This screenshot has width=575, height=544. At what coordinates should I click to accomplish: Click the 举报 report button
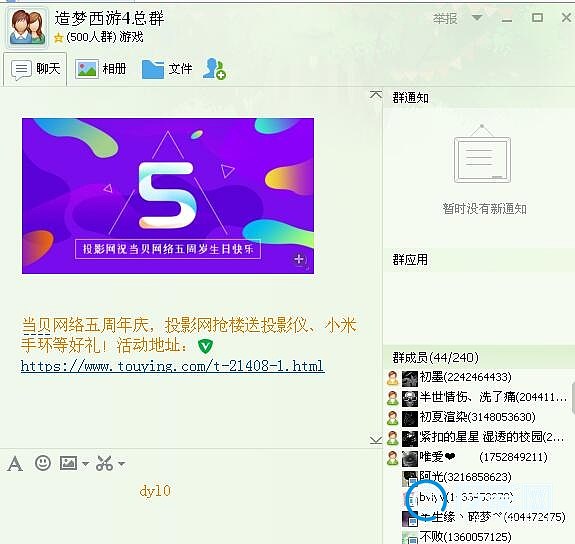(445, 18)
